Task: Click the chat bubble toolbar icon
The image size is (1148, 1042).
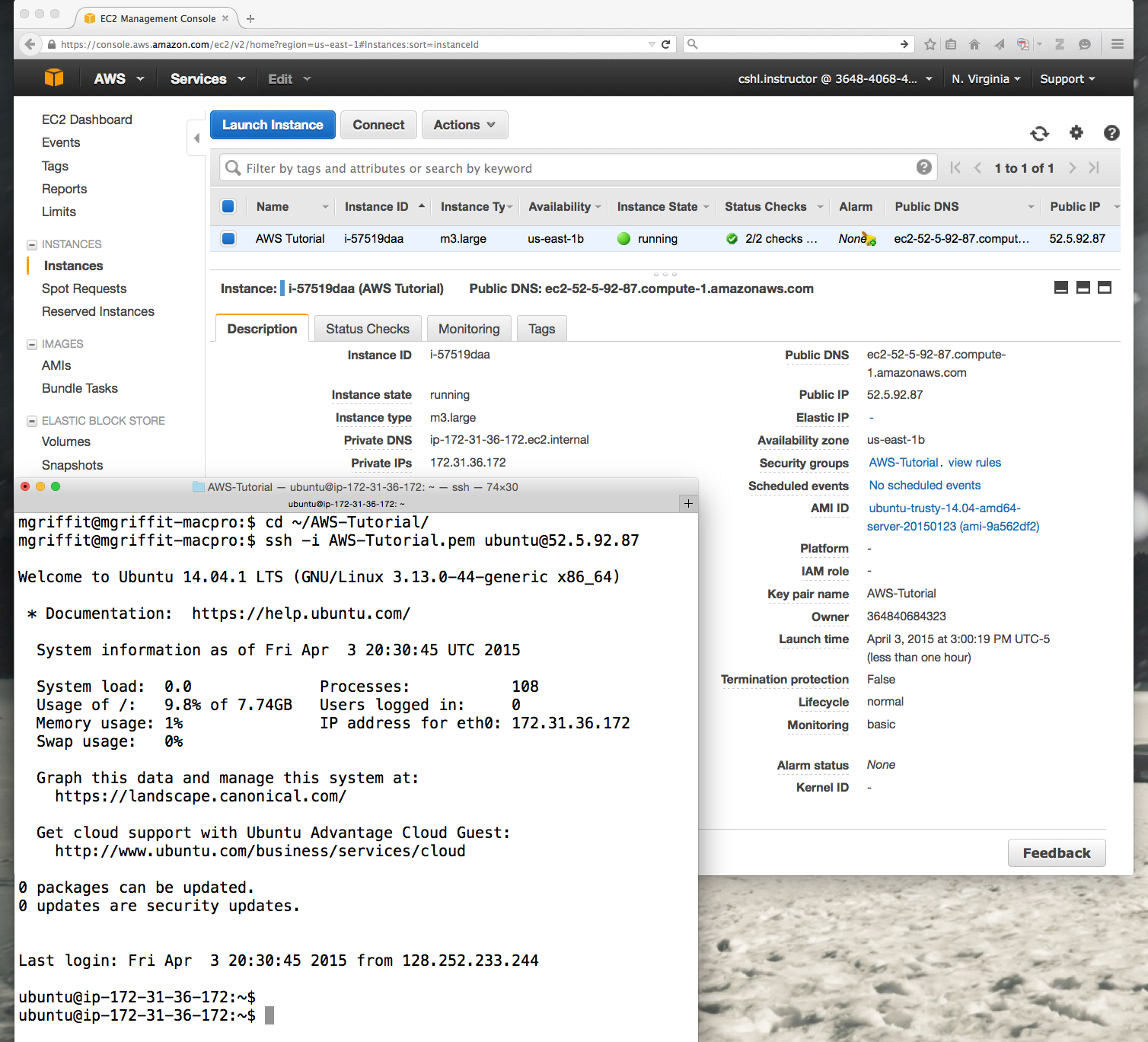Action: click(1085, 44)
